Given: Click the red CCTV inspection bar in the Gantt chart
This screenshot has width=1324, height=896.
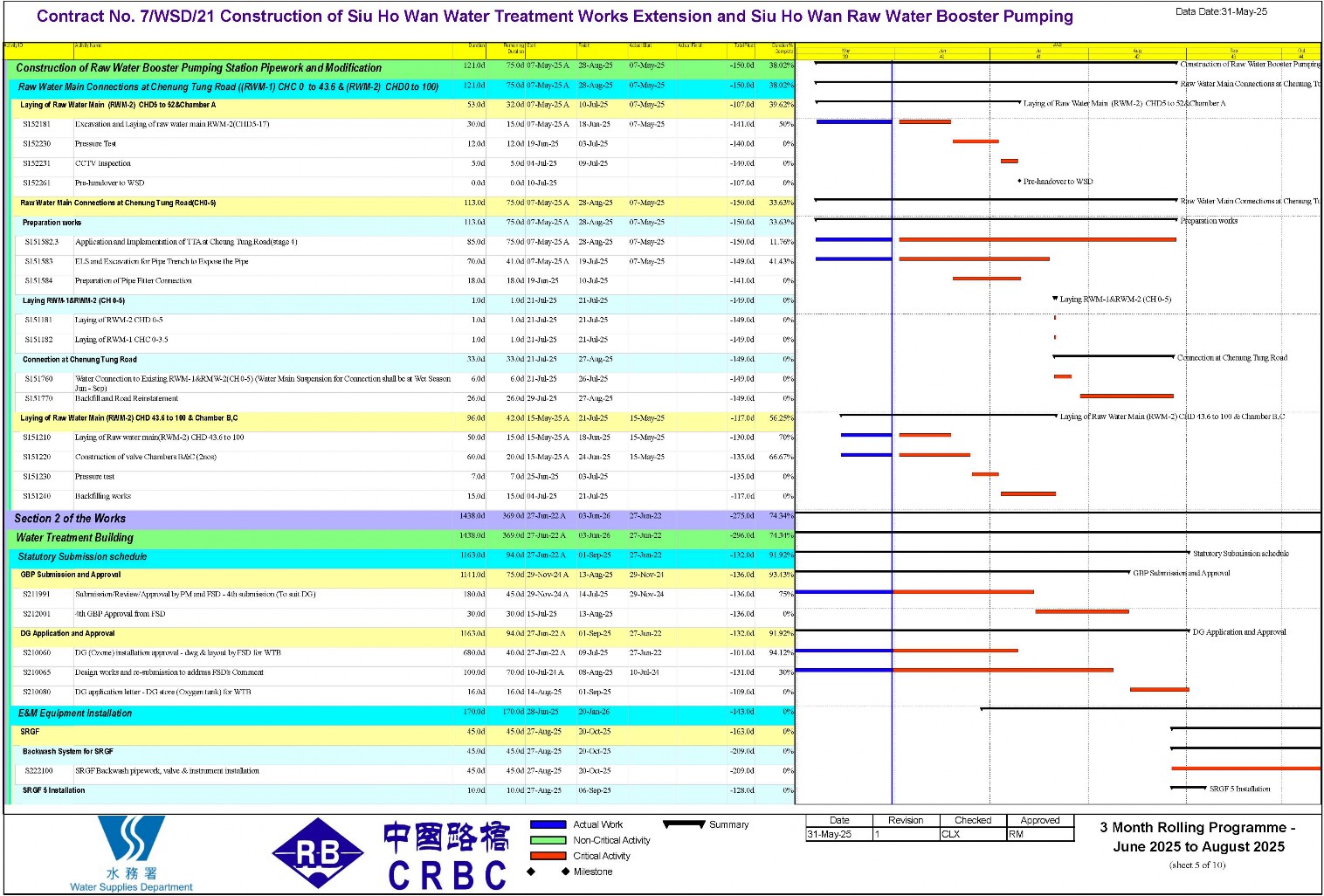Looking at the screenshot, I should [1010, 161].
